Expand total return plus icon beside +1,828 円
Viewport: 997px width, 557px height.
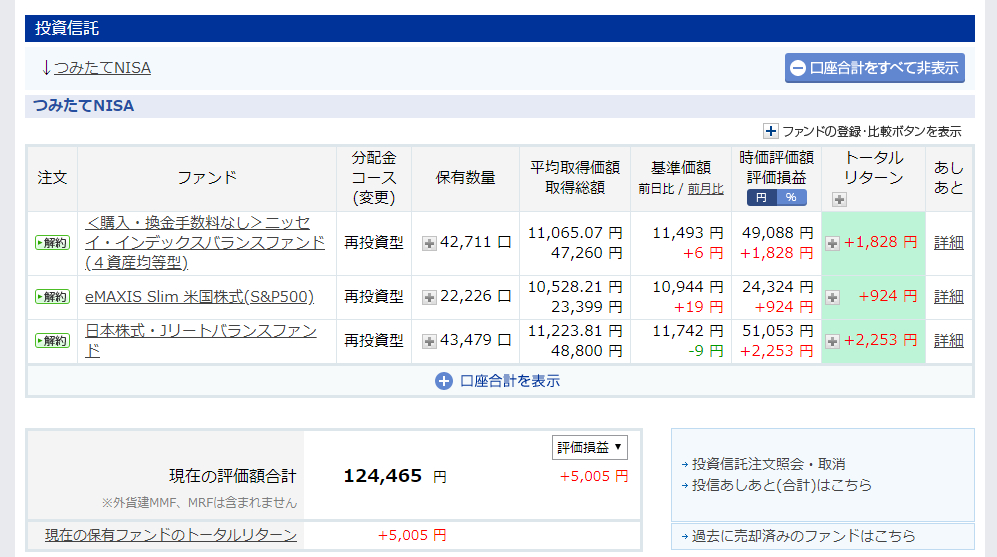pos(832,244)
